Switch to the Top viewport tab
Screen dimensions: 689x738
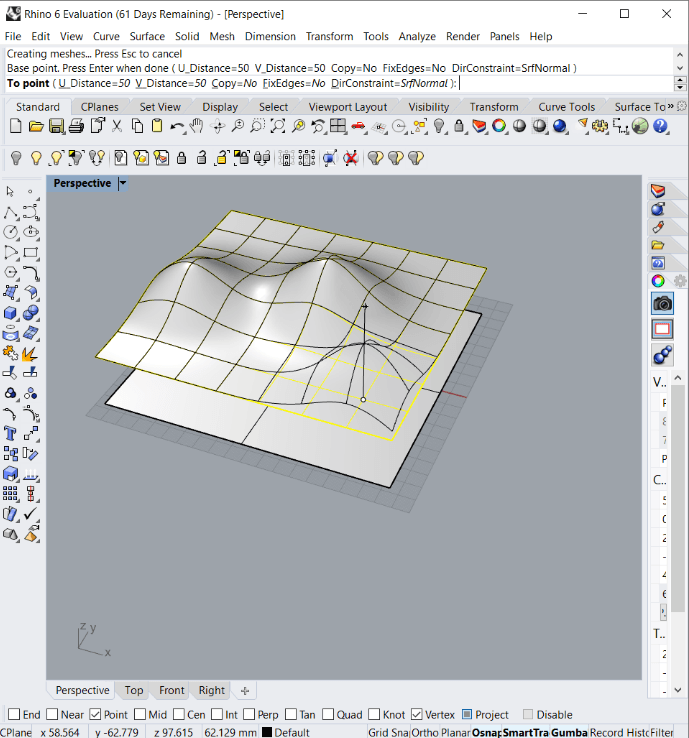134,690
